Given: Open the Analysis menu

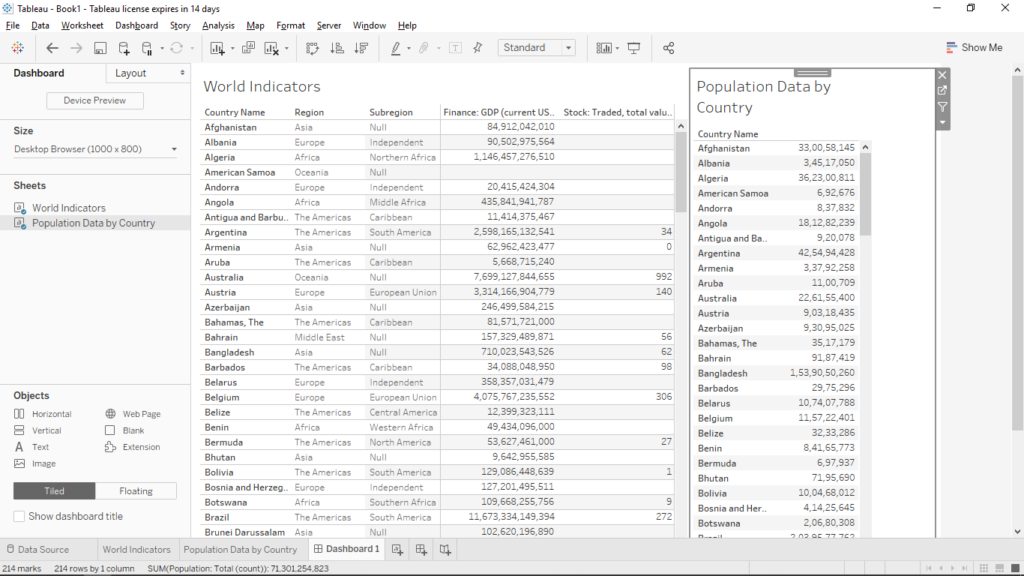Looking at the screenshot, I should point(217,25).
